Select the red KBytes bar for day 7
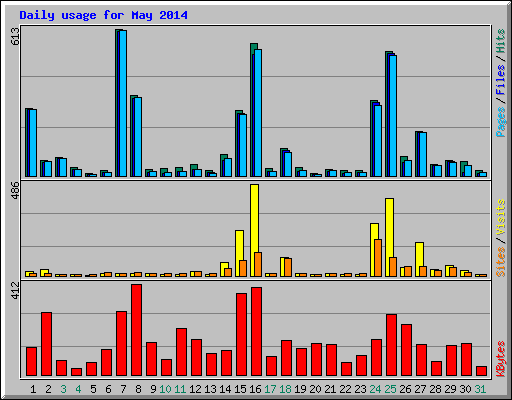 pos(121,344)
